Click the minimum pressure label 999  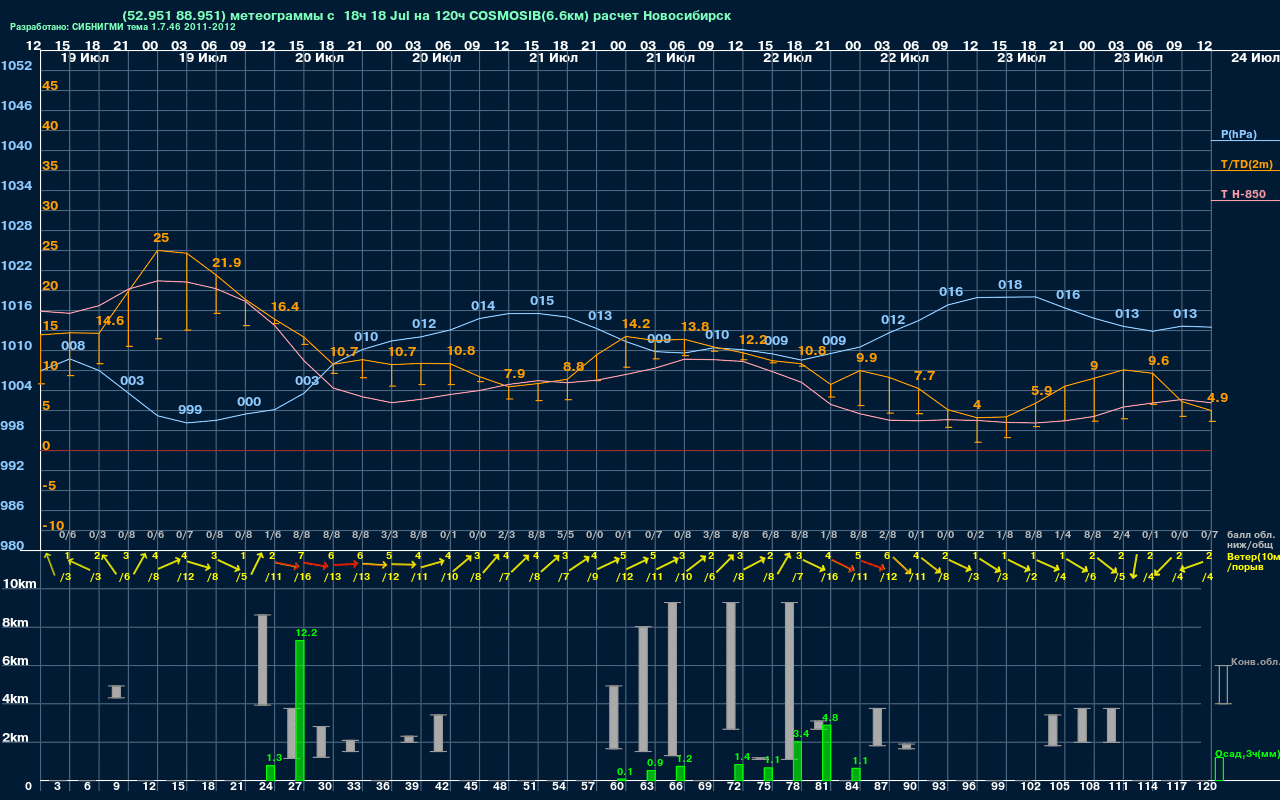(x=190, y=410)
